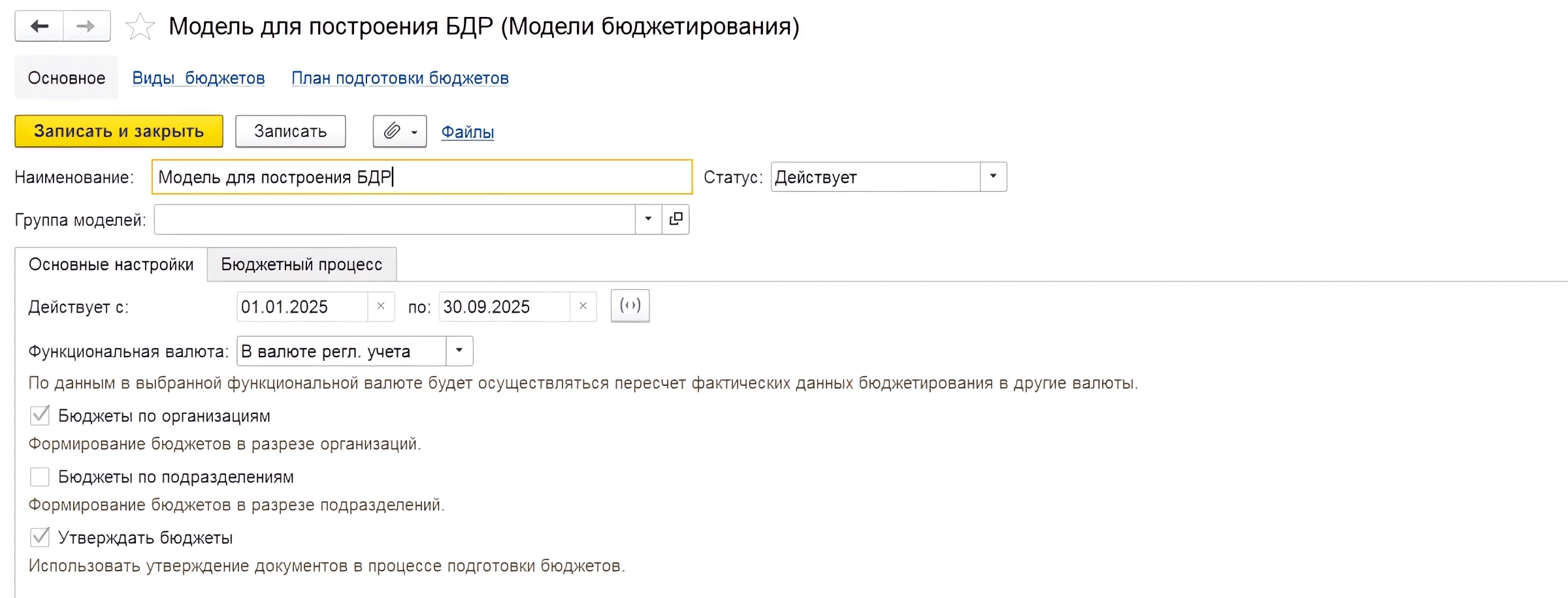Image resolution: width=1568 pixels, height=598 pixels.
Task: Open the model group form icon
Action: 676,219
